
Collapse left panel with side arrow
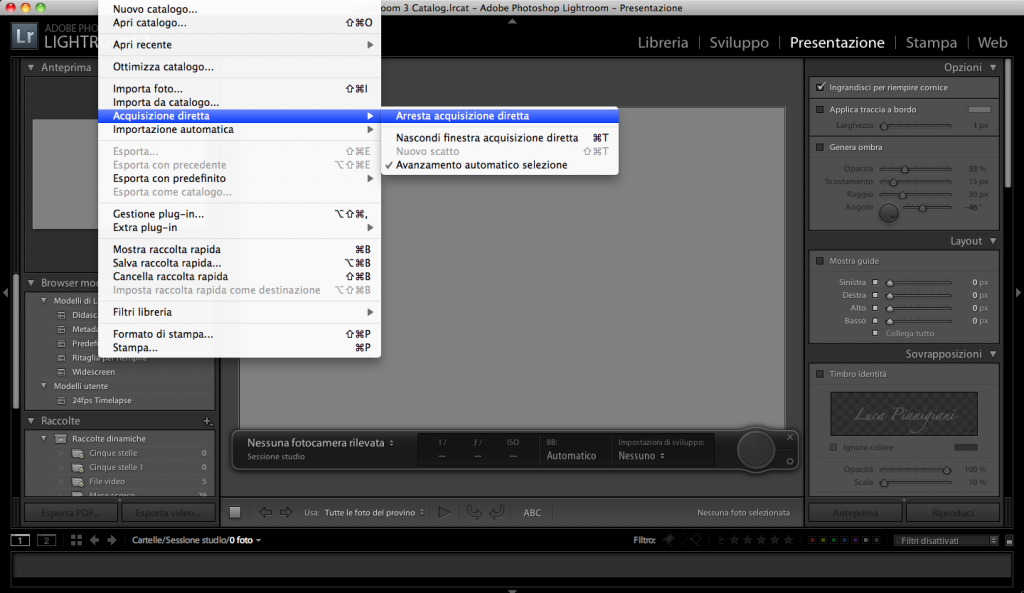pos(5,293)
